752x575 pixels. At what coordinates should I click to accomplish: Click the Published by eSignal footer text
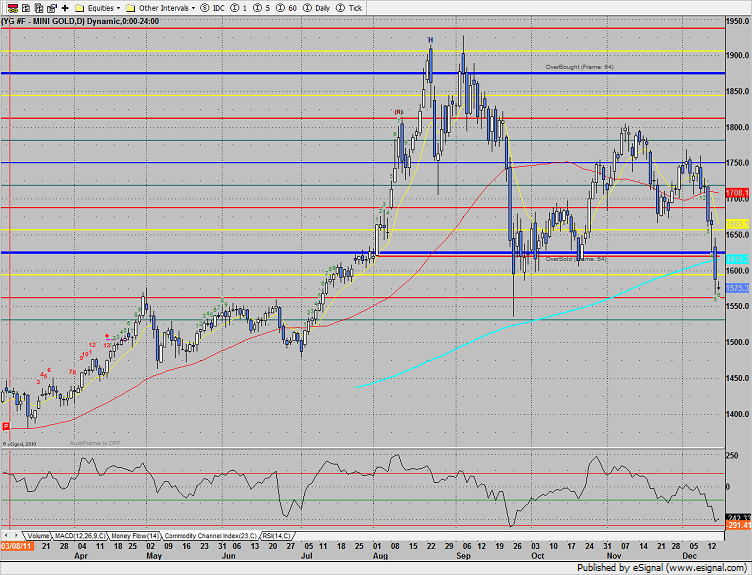pyautogui.click(x=661, y=568)
